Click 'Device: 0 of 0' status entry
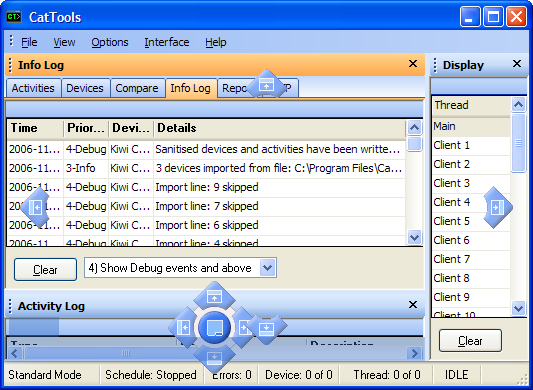Viewport: 533px width, 390px height. click(299, 375)
